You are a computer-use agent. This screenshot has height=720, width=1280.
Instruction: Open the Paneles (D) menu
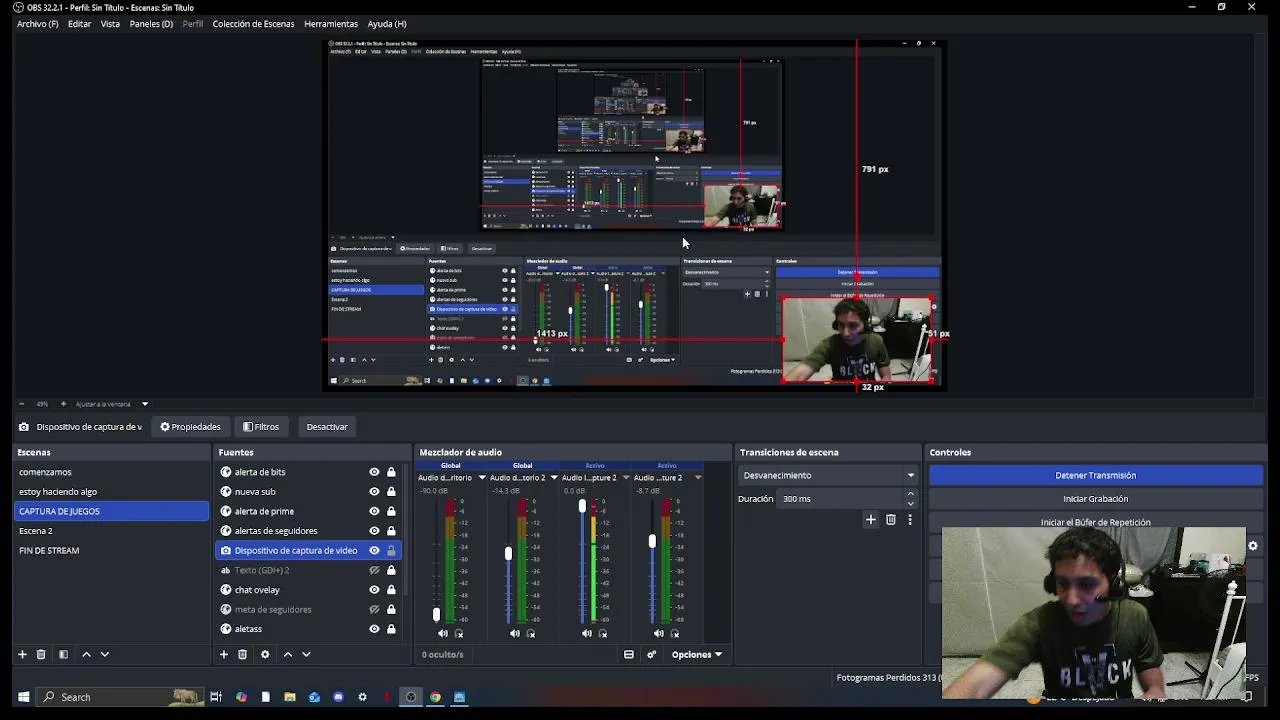[151, 24]
